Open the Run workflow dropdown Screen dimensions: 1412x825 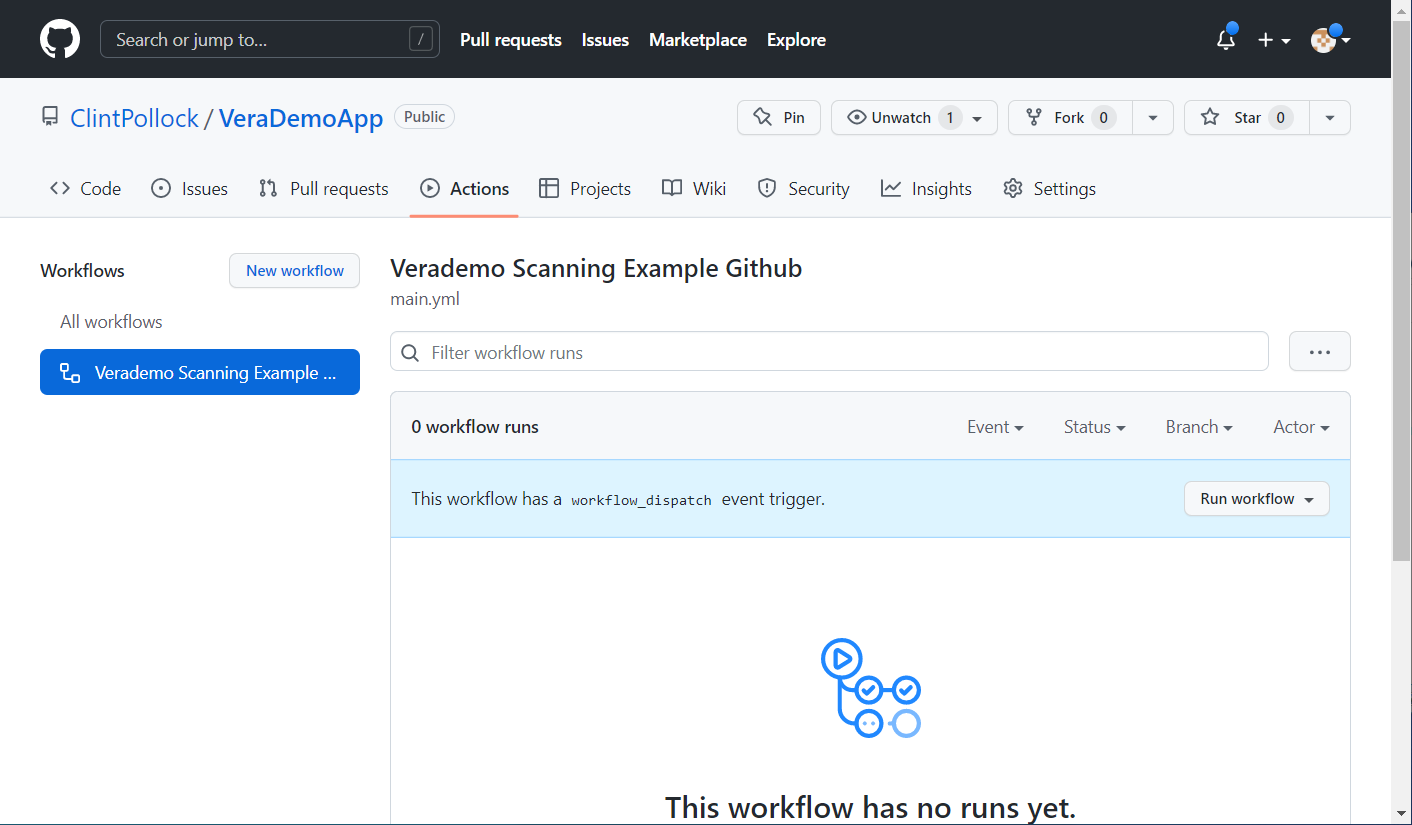[x=1257, y=498]
